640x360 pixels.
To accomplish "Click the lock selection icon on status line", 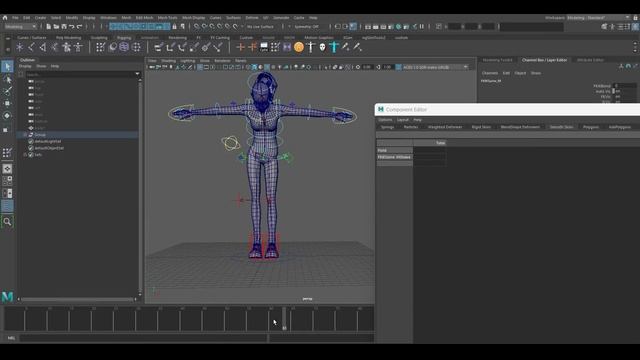I will point(174,27).
